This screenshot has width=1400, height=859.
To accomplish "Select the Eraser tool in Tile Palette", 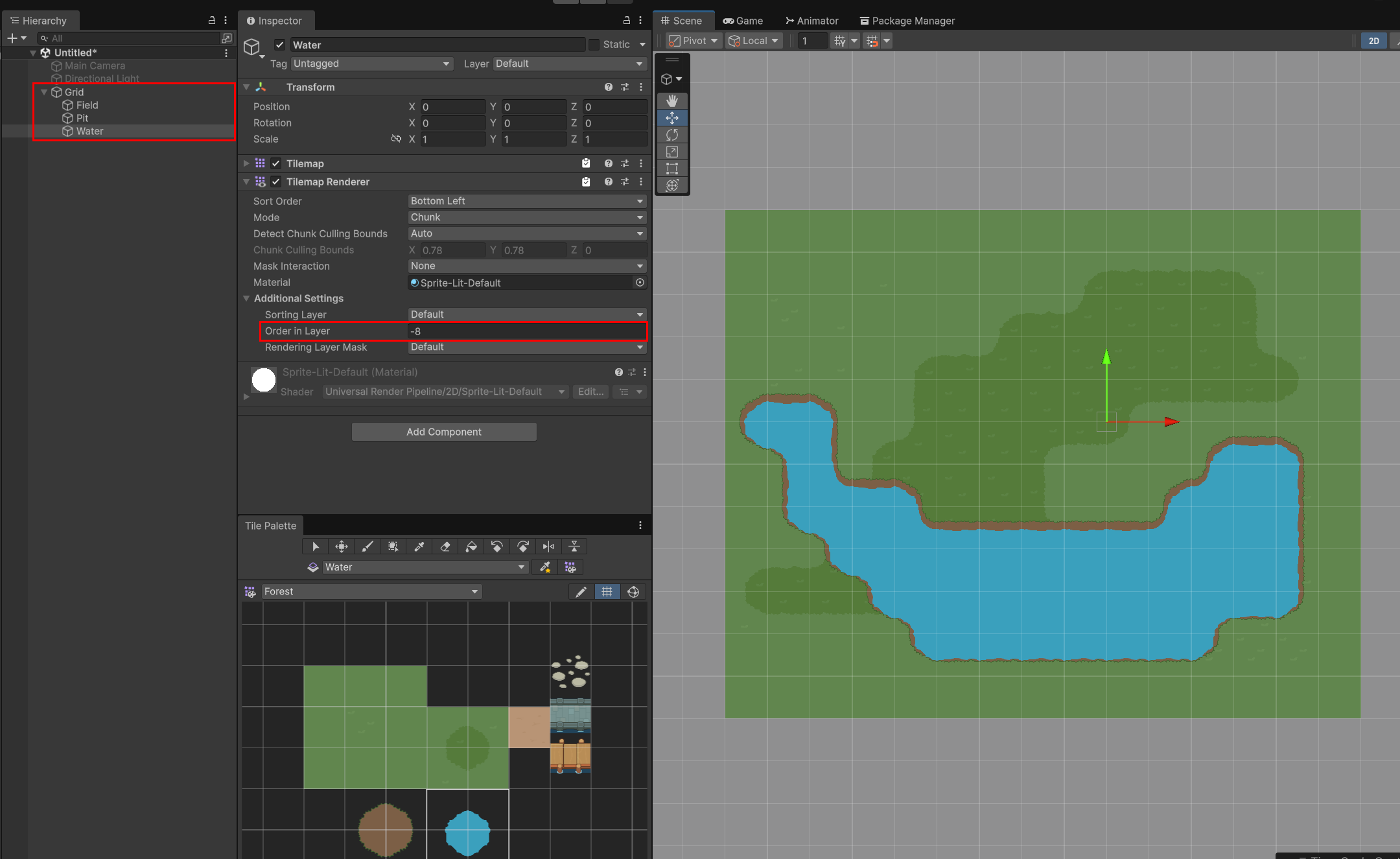I will click(x=445, y=547).
